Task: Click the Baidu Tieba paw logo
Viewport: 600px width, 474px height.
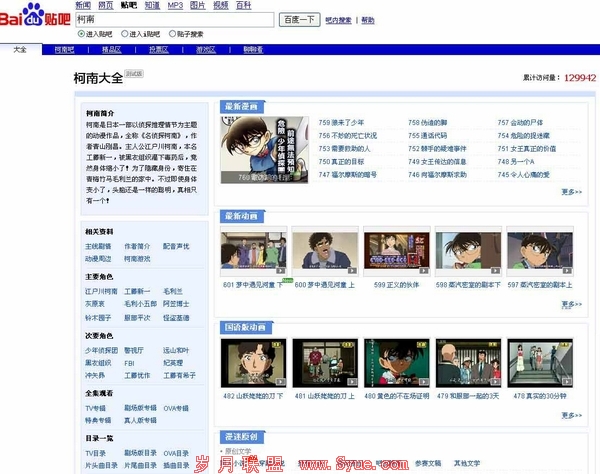Action: pyautogui.click(x=35, y=15)
